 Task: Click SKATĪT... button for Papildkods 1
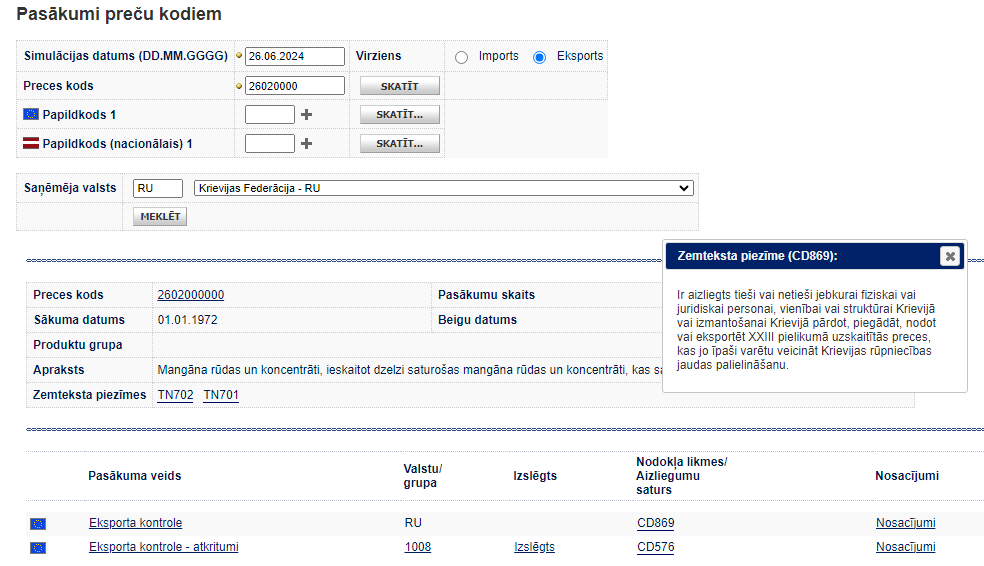(399, 115)
